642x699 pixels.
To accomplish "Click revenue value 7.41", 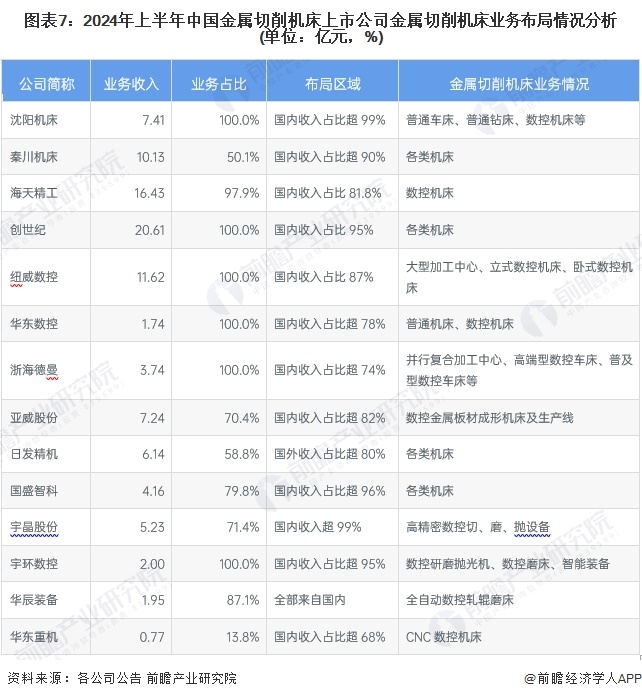I will [153, 120].
